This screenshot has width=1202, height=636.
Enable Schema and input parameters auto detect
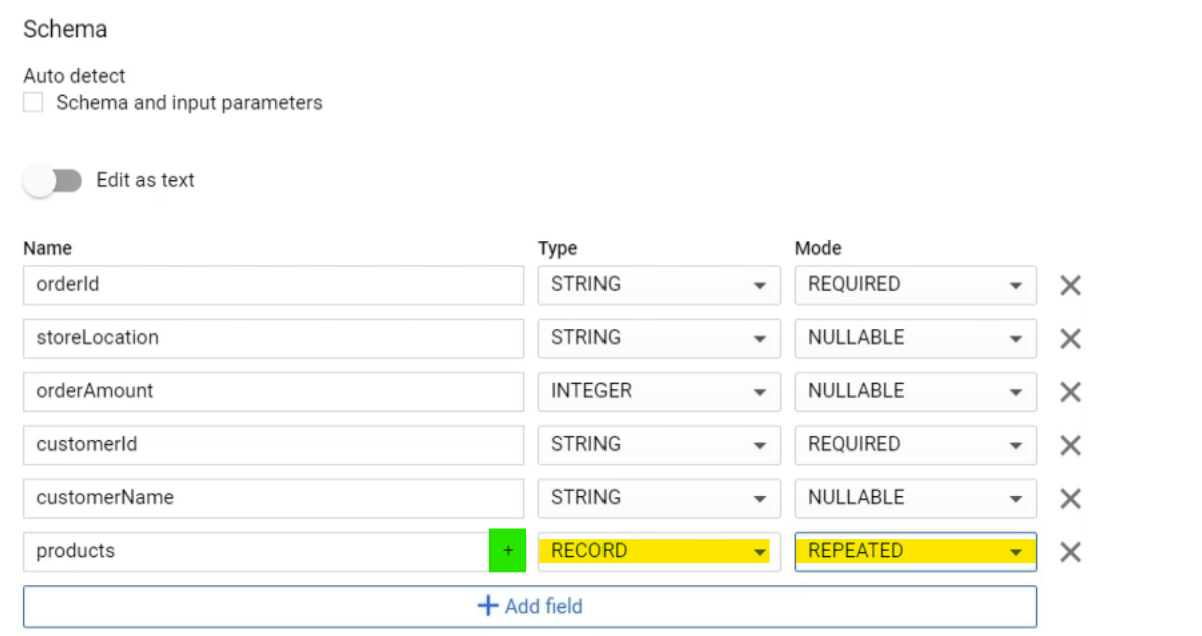pyautogui.click(x=34, y=103)
